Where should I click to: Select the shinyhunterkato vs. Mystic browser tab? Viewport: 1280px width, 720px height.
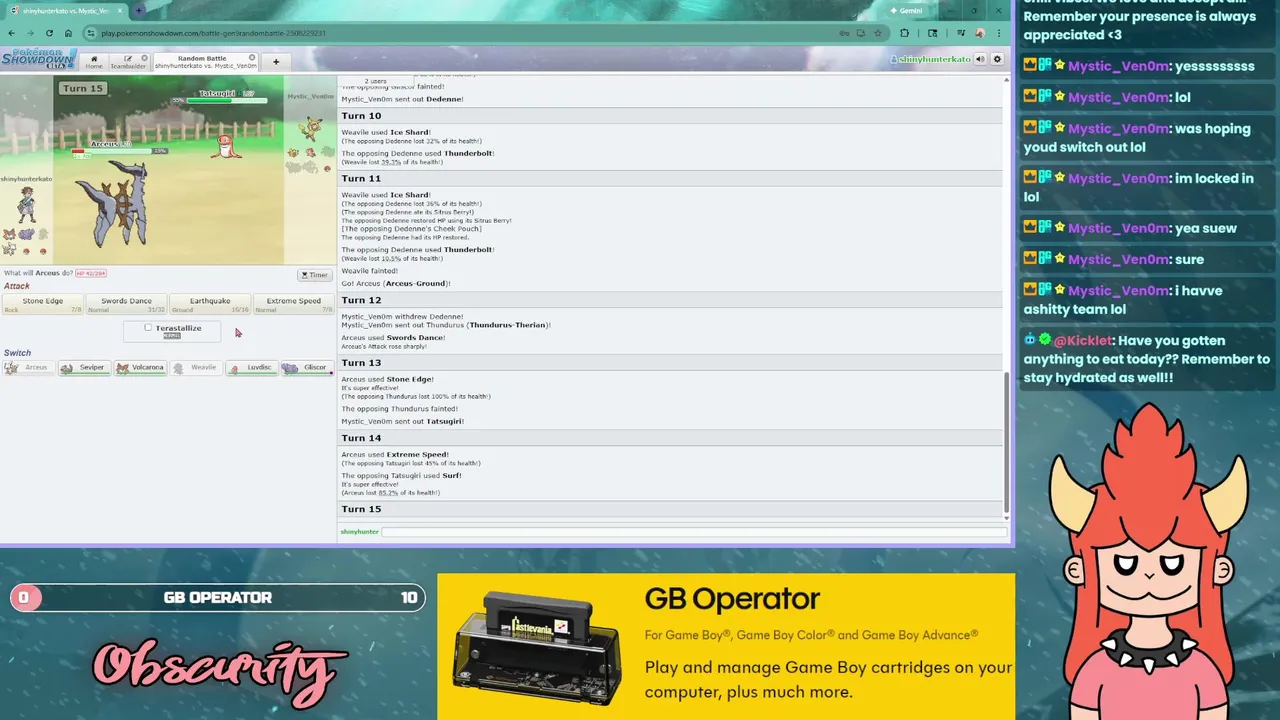coord(64,10)
